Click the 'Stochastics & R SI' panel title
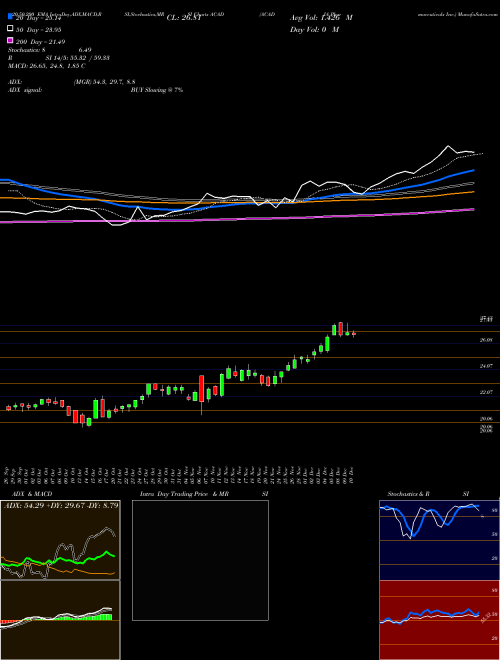Image resolution: width=500 pixels, height=660 pixels. (x=428, y=494)
